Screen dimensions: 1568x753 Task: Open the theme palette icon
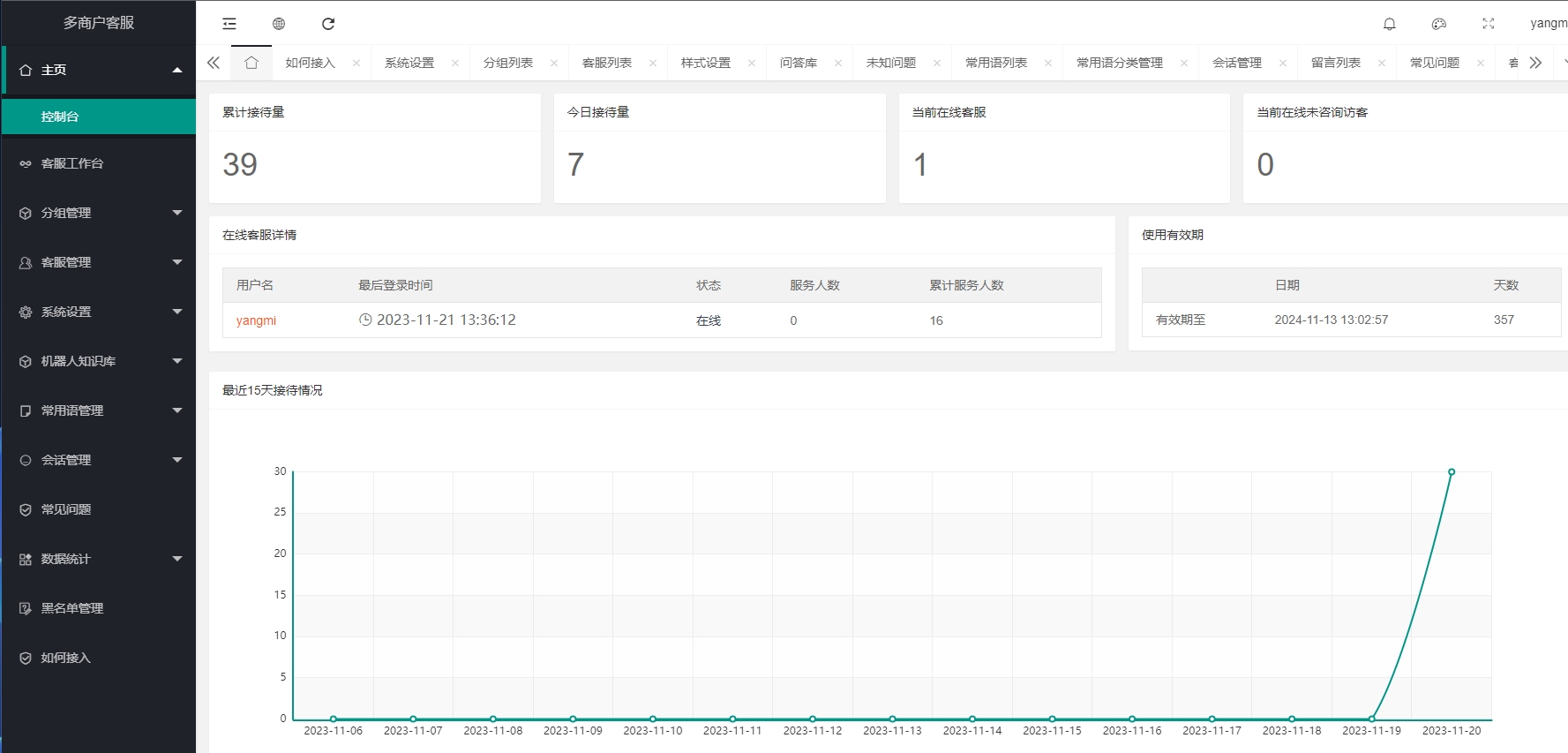1439,24
